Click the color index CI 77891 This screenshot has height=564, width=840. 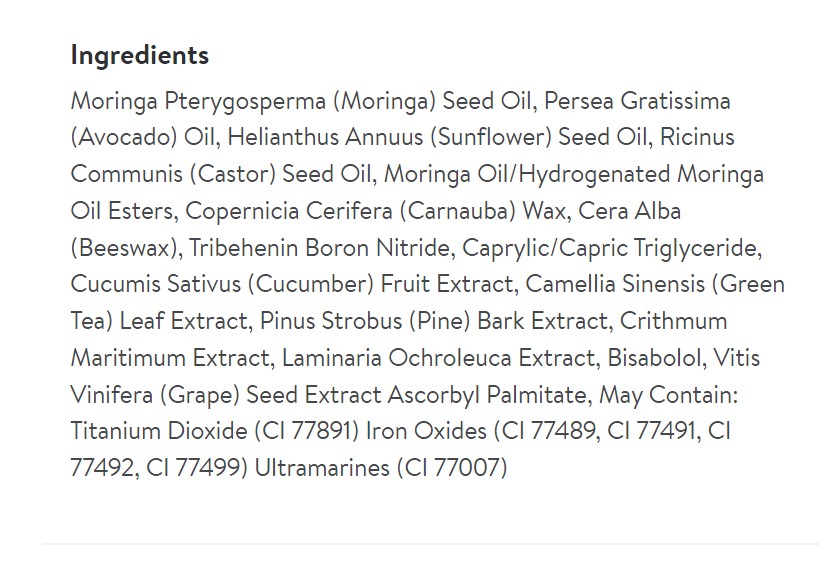309,431
